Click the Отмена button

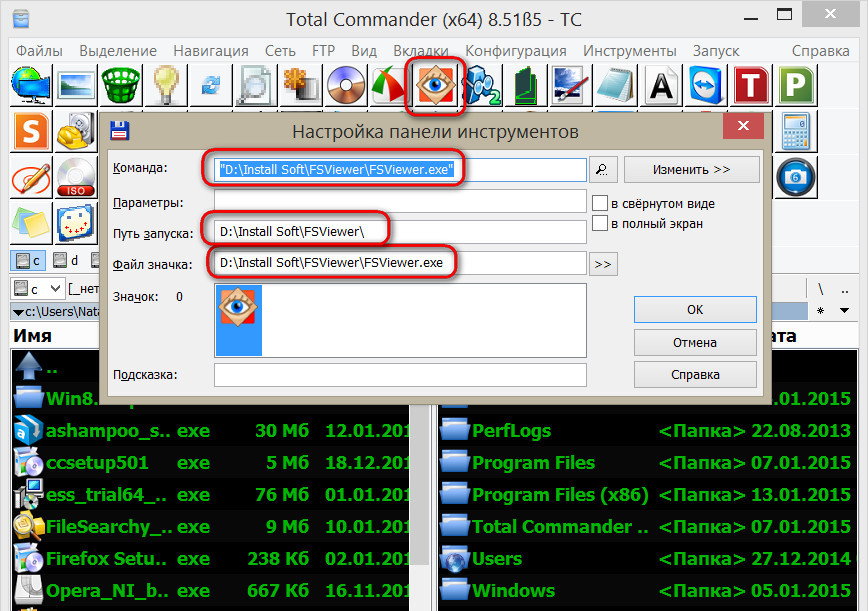point(695,343)
